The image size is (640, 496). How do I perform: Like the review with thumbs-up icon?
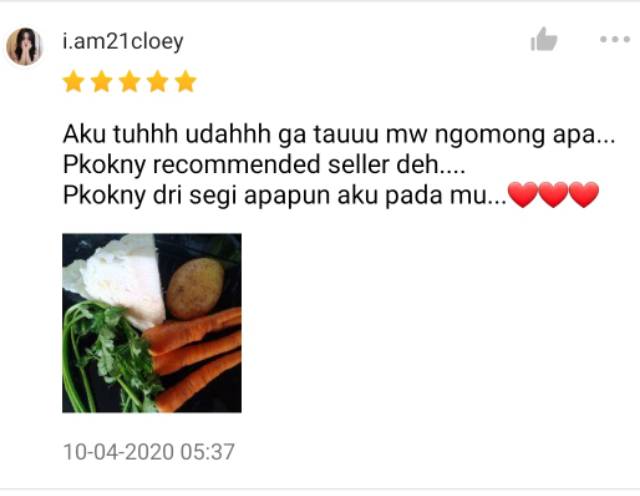(x=544, y=39)
